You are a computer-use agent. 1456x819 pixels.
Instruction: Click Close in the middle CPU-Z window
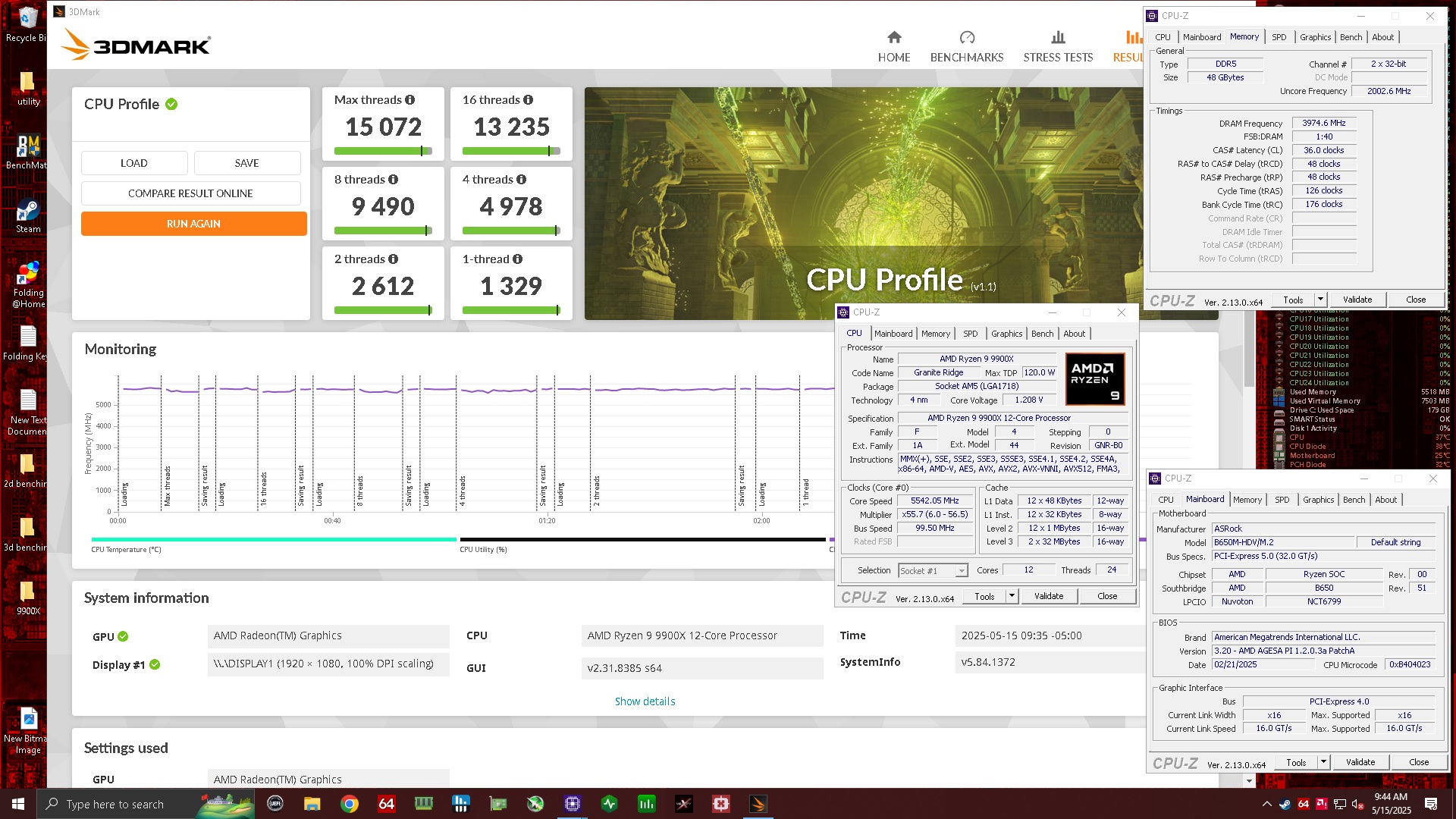pyautogui.click(x=1107, y=596)
